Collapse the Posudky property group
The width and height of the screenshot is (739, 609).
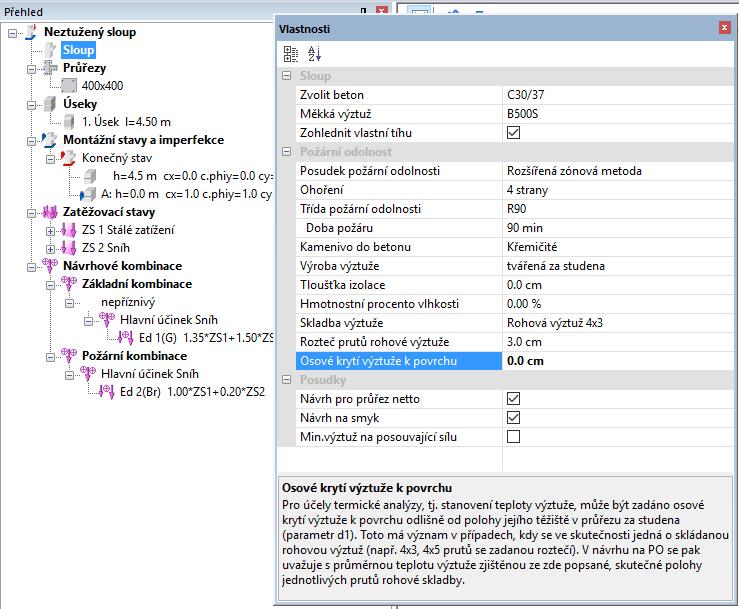tap(287, 379)
